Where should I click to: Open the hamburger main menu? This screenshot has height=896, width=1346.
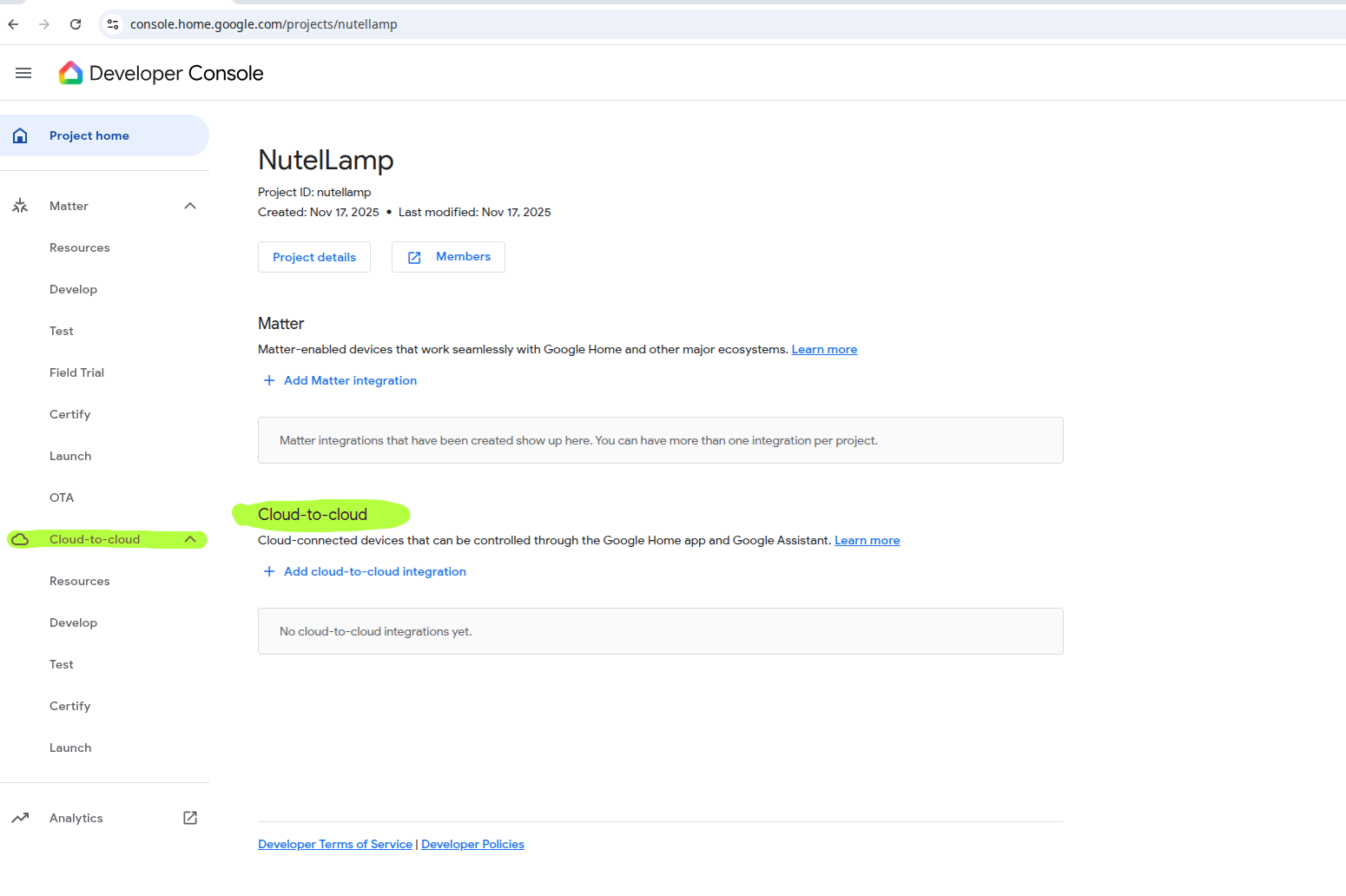[23, 73]
